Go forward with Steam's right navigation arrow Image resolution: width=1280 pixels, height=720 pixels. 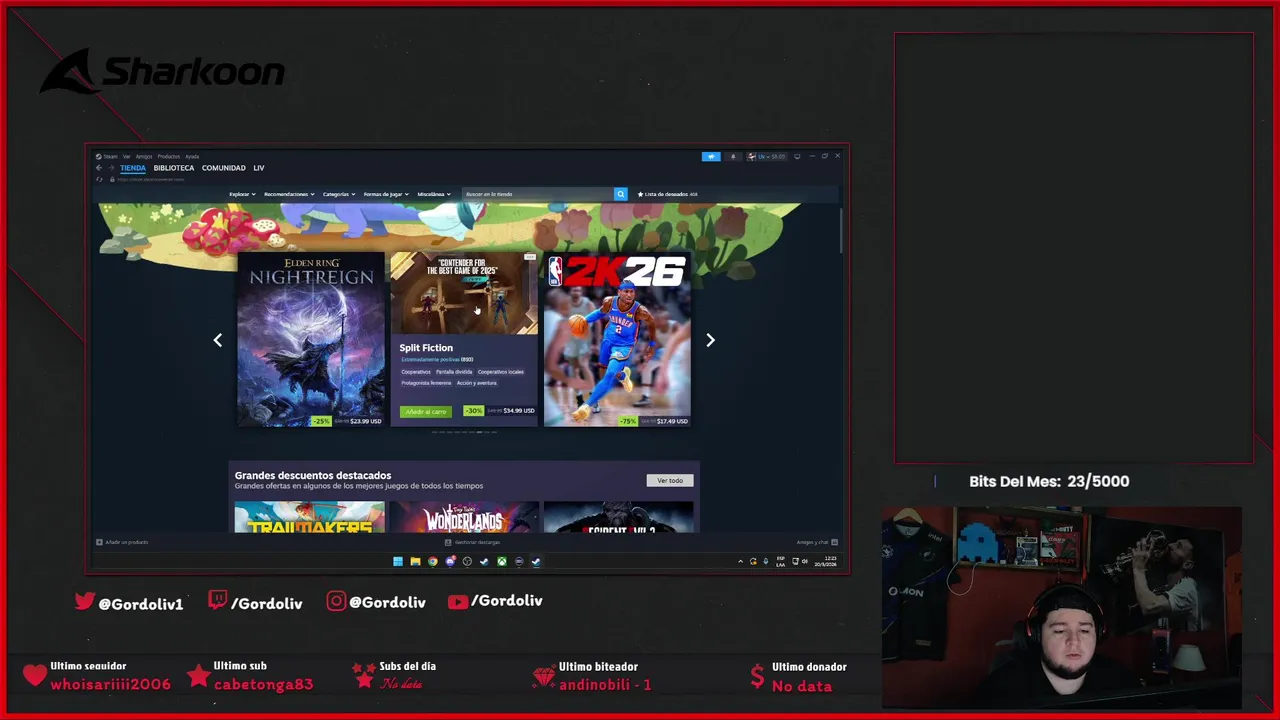[111, 168]
